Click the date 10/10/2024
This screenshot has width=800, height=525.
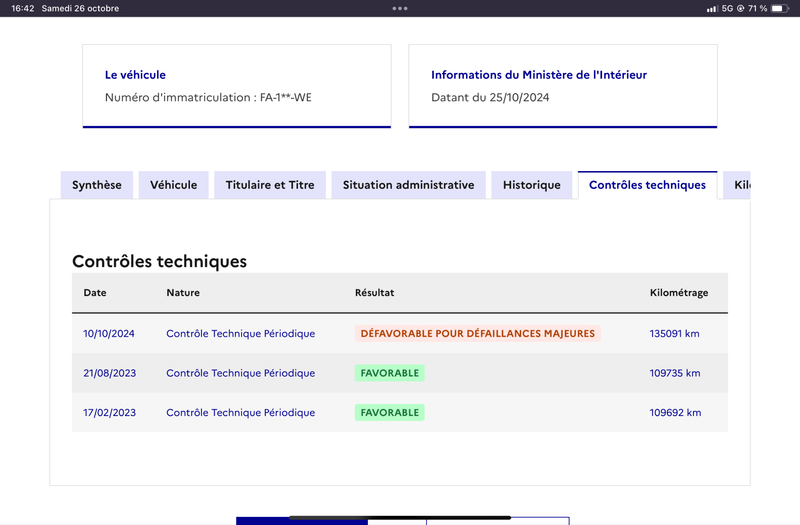[x=109, y=334]
